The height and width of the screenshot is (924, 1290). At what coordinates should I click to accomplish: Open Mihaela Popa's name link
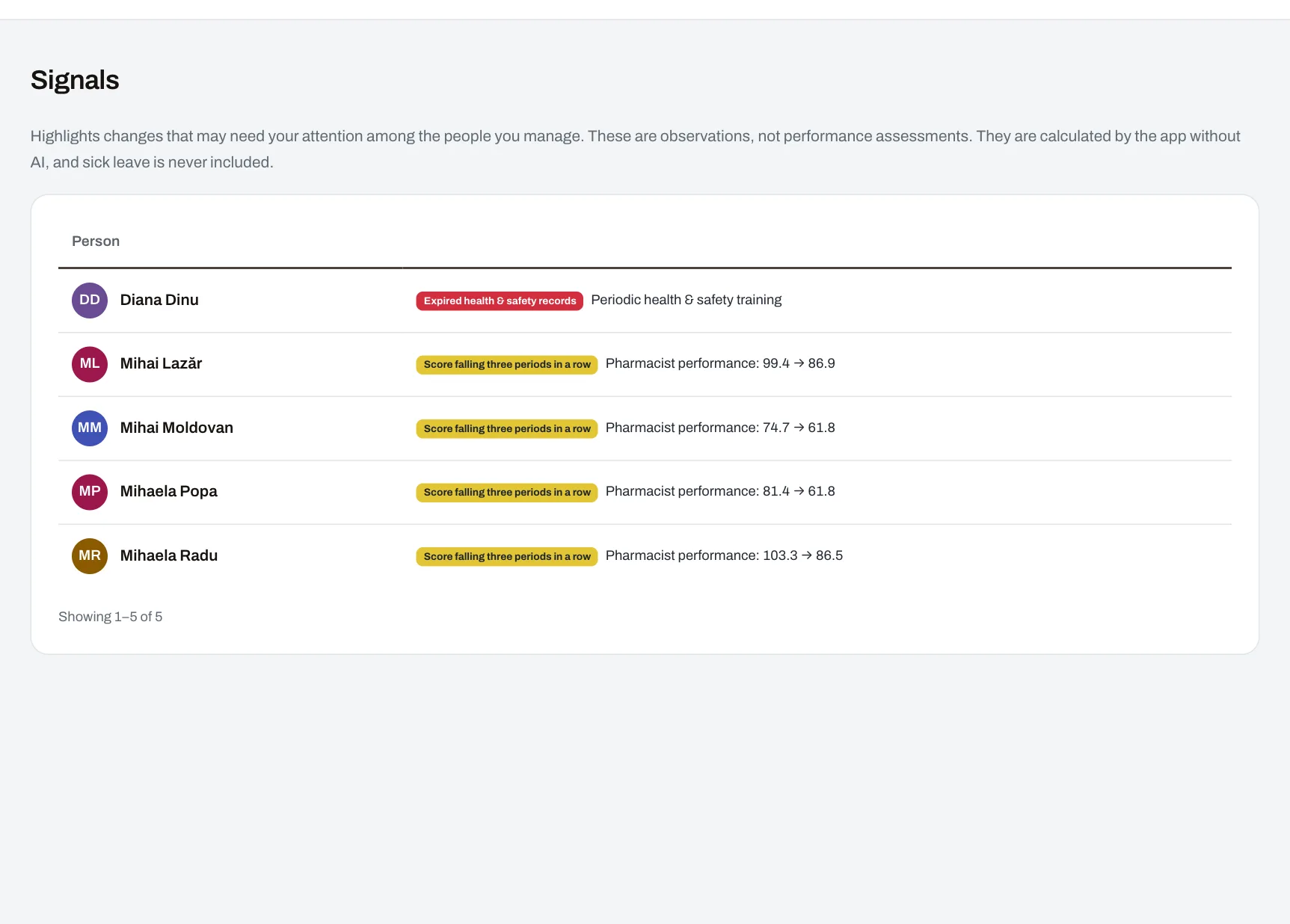[x=168, y=491]
